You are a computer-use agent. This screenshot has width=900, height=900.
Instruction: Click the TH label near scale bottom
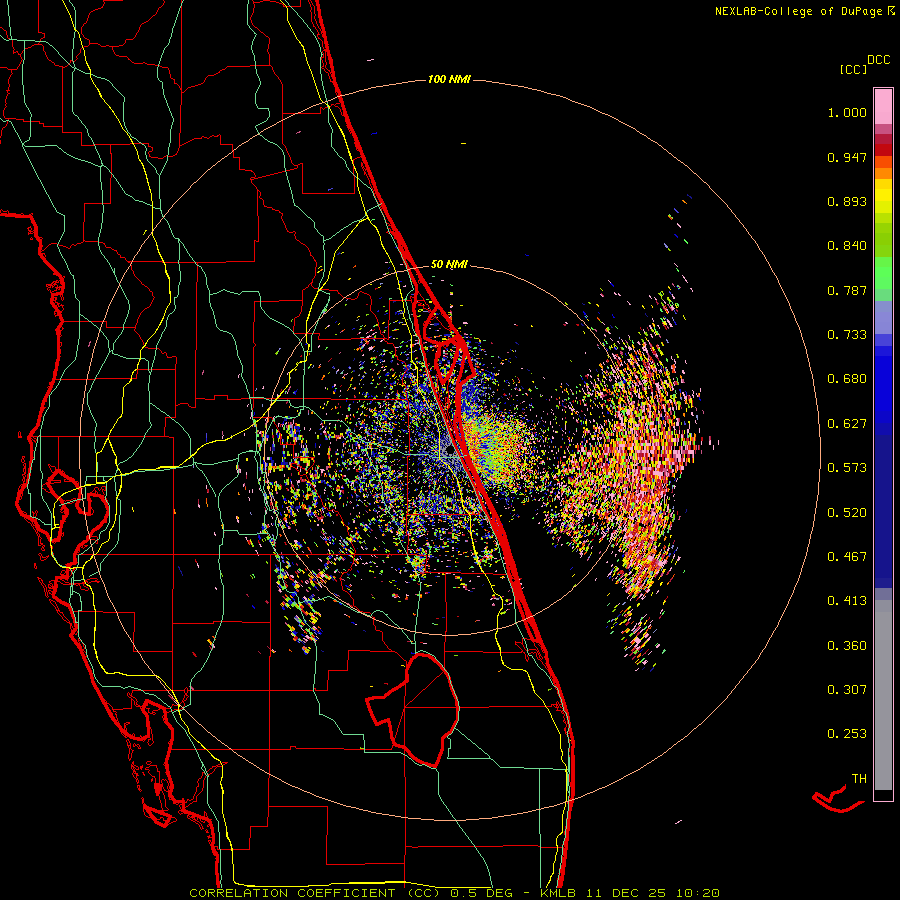859,779
